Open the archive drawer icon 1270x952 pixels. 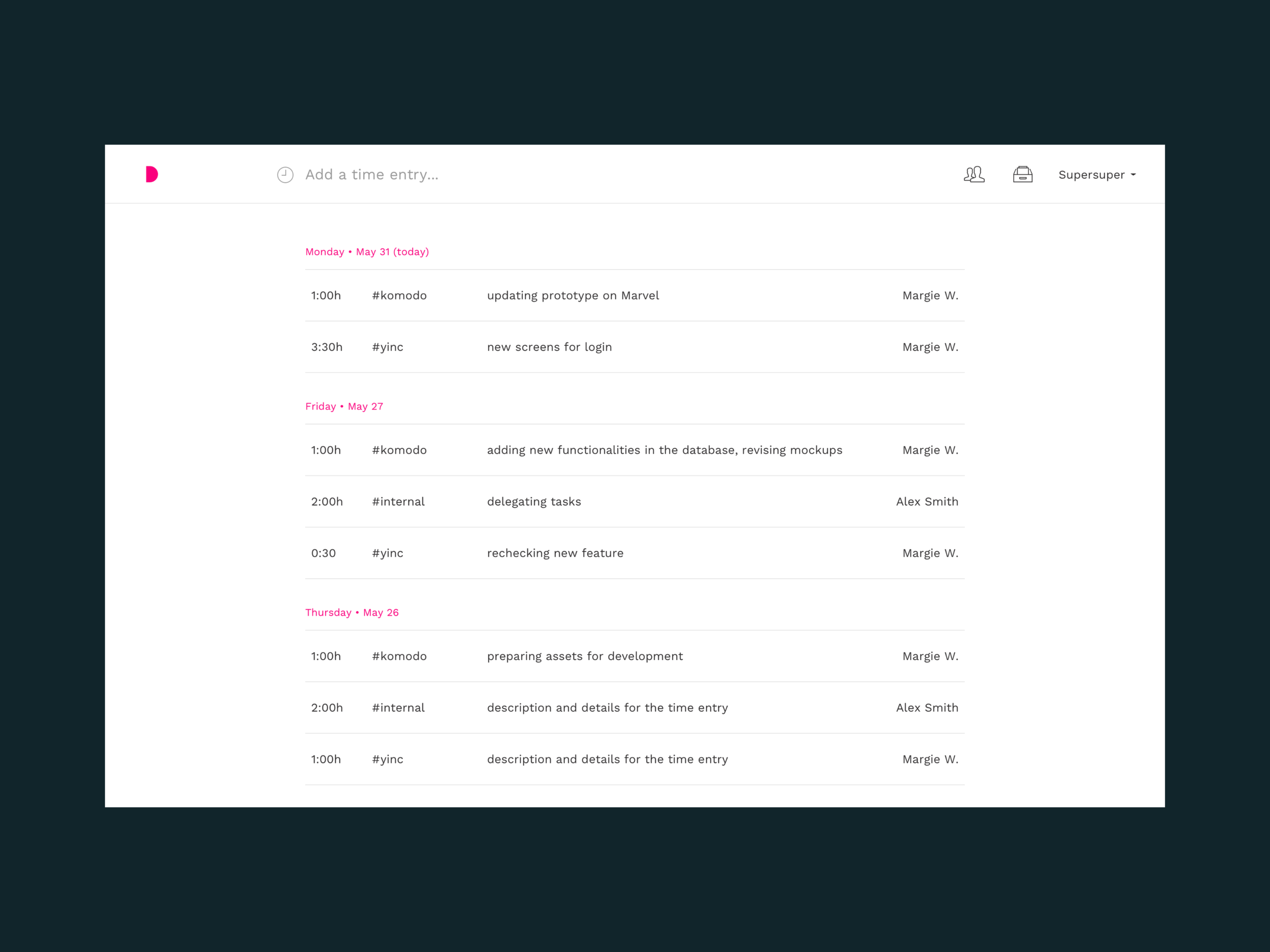tap(1023, 175)
